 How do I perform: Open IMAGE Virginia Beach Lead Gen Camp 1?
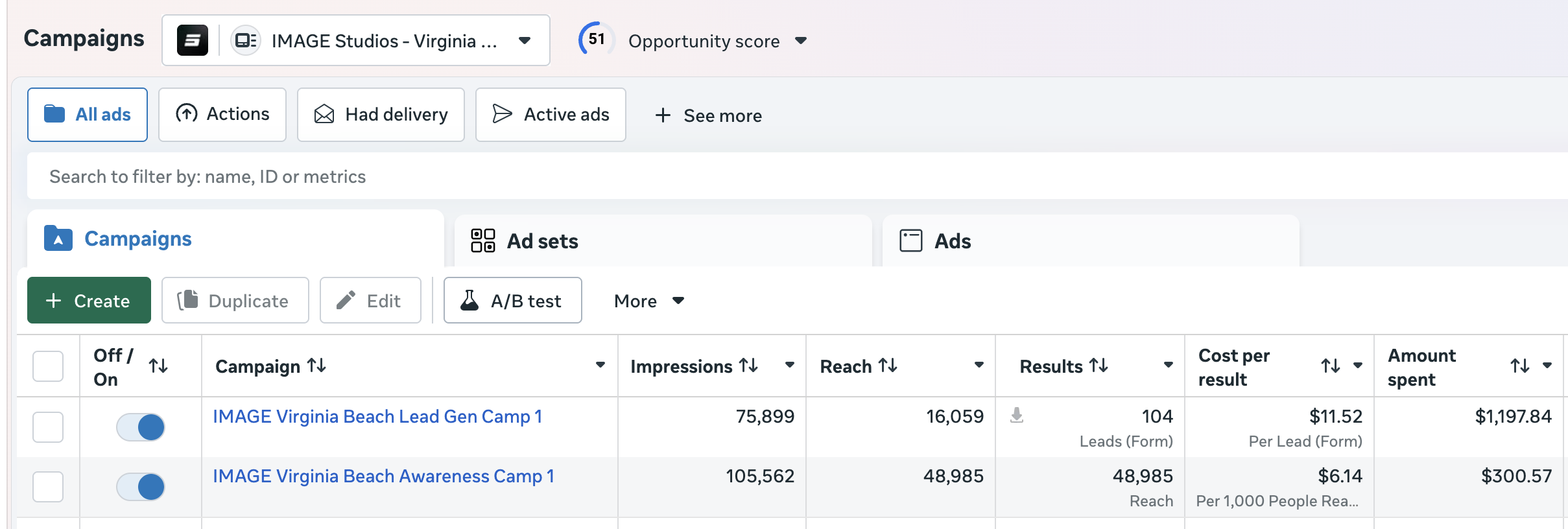[x=377, y=416]
